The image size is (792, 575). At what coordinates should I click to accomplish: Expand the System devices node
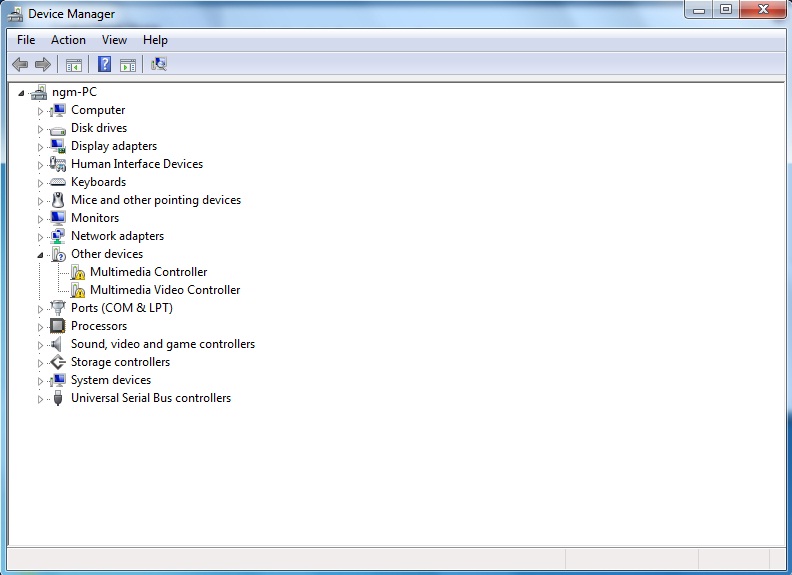coord(40,381)
